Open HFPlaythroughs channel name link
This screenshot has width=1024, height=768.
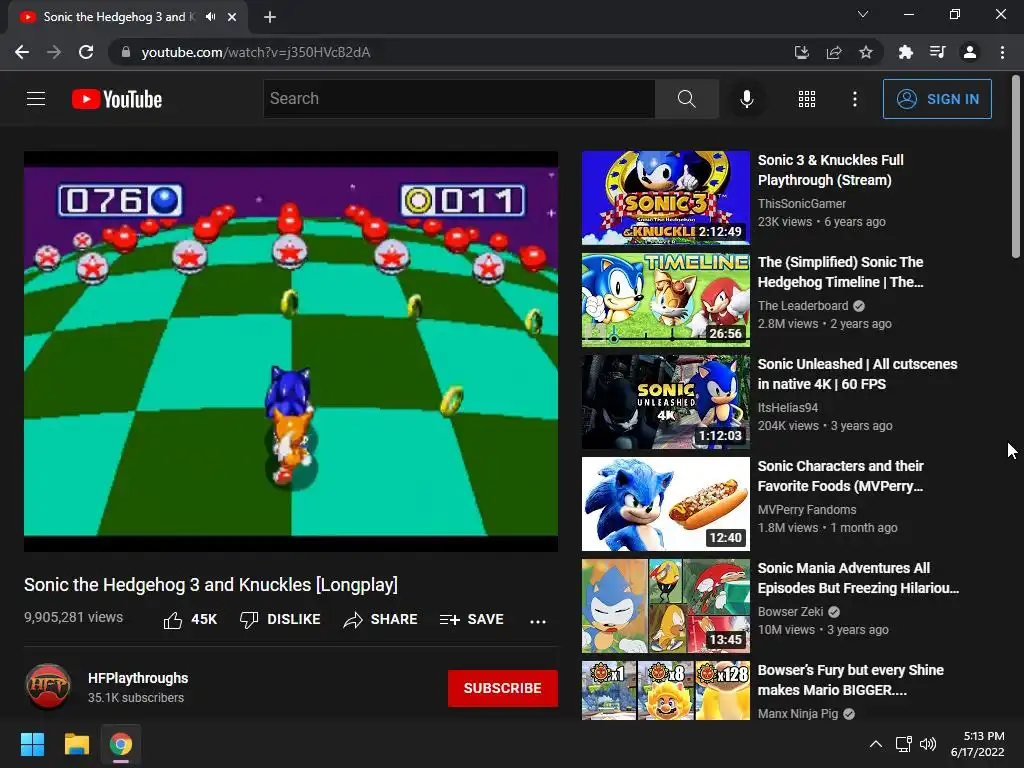click(138, 678)
